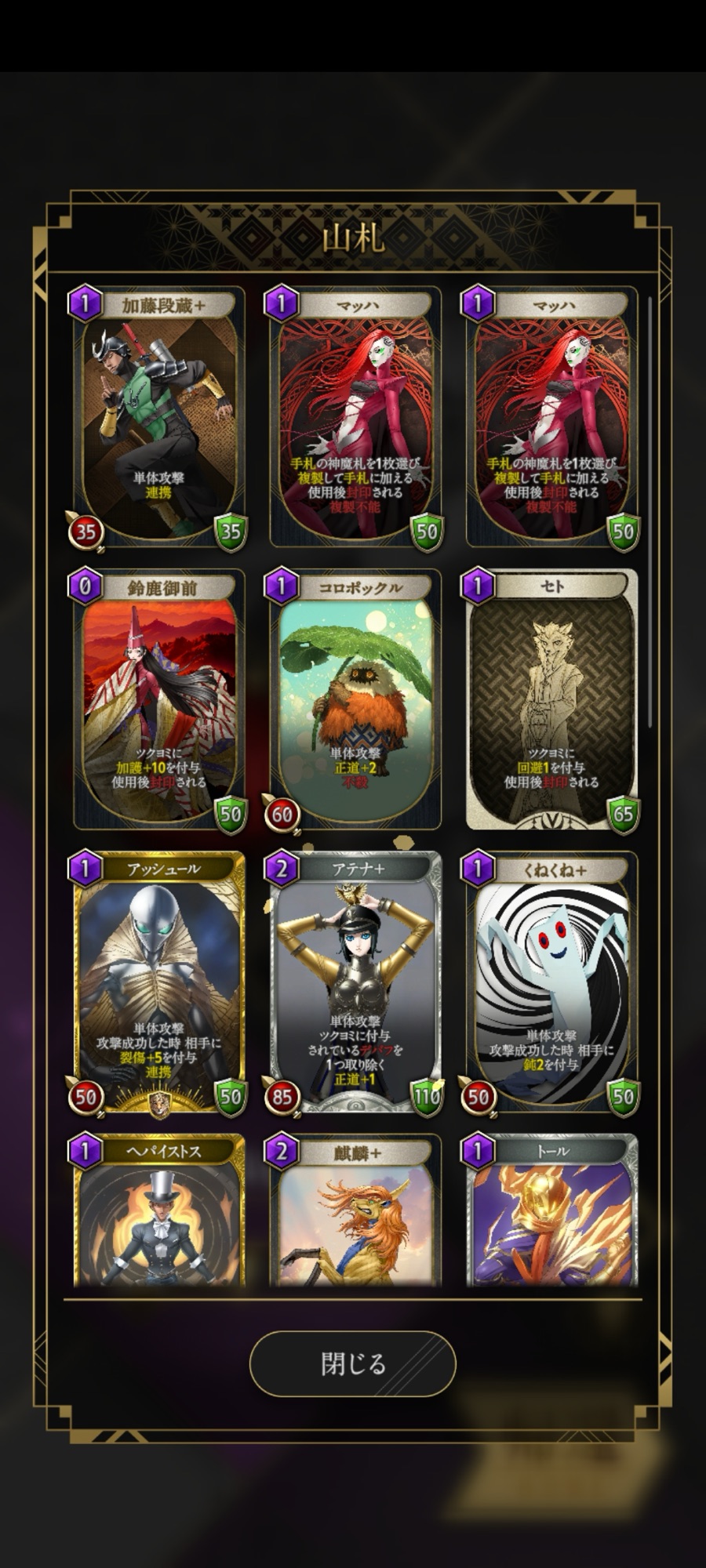
Task: Tap the ヘパイストス card
Action: coord(159,1210)
